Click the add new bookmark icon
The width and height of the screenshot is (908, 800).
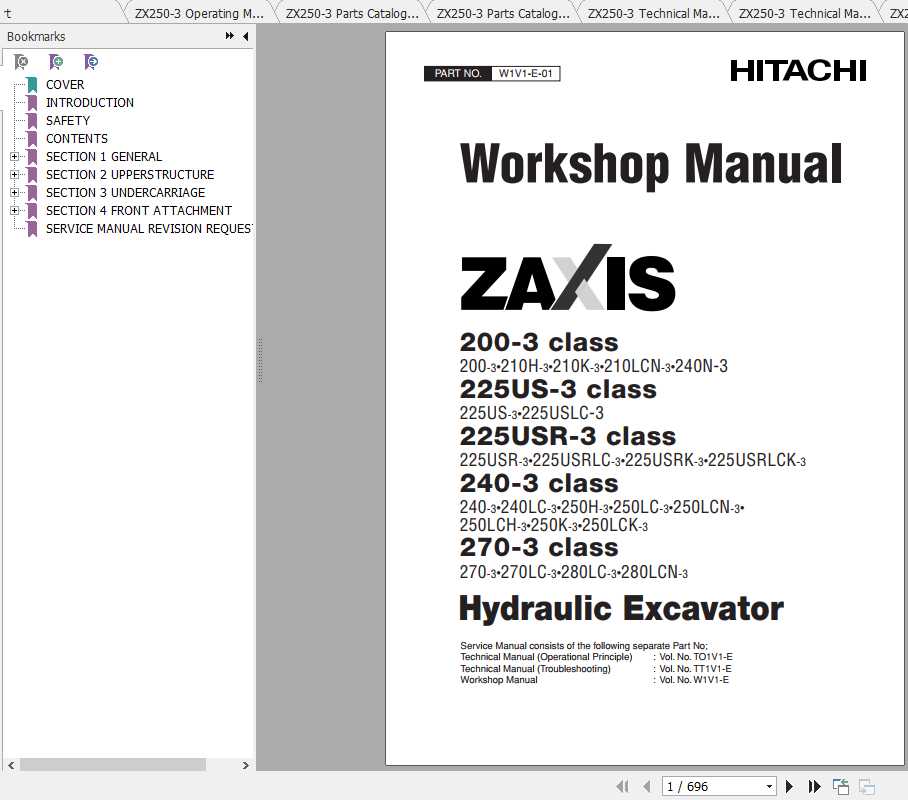click(x=56, y=62)
